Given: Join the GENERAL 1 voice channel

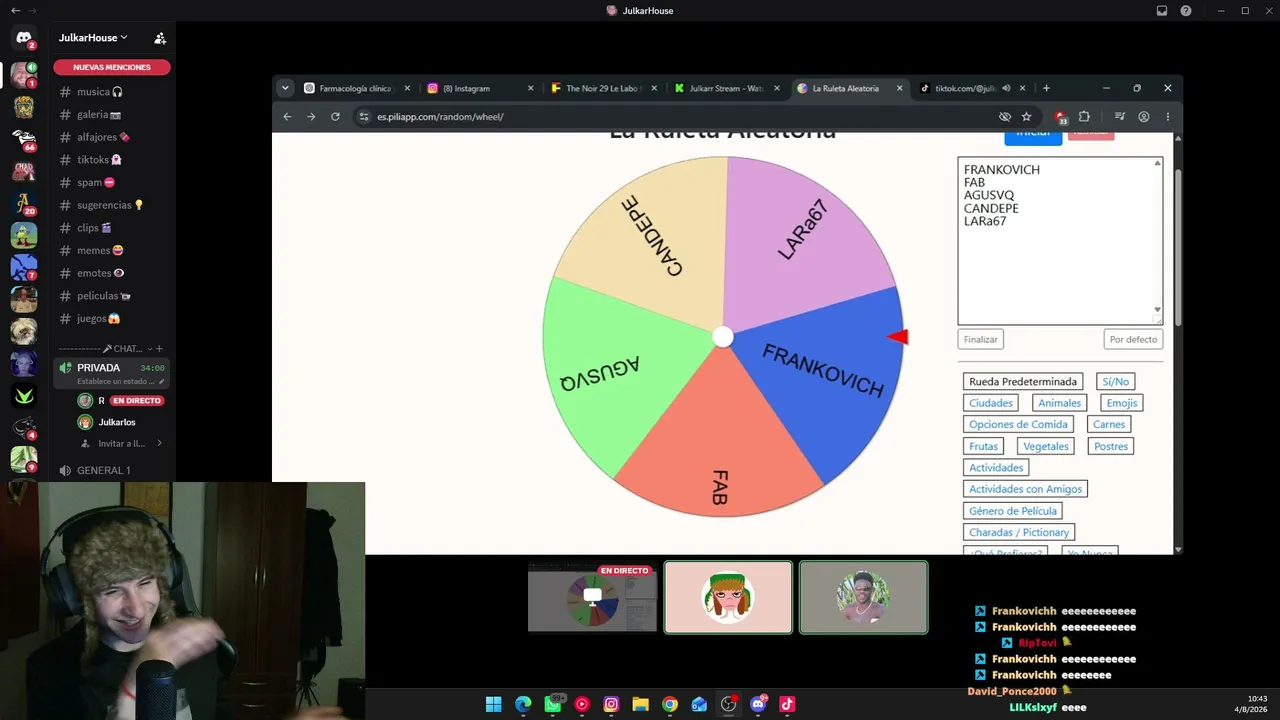Looking at the screenshot, I should tap(112, 470).
